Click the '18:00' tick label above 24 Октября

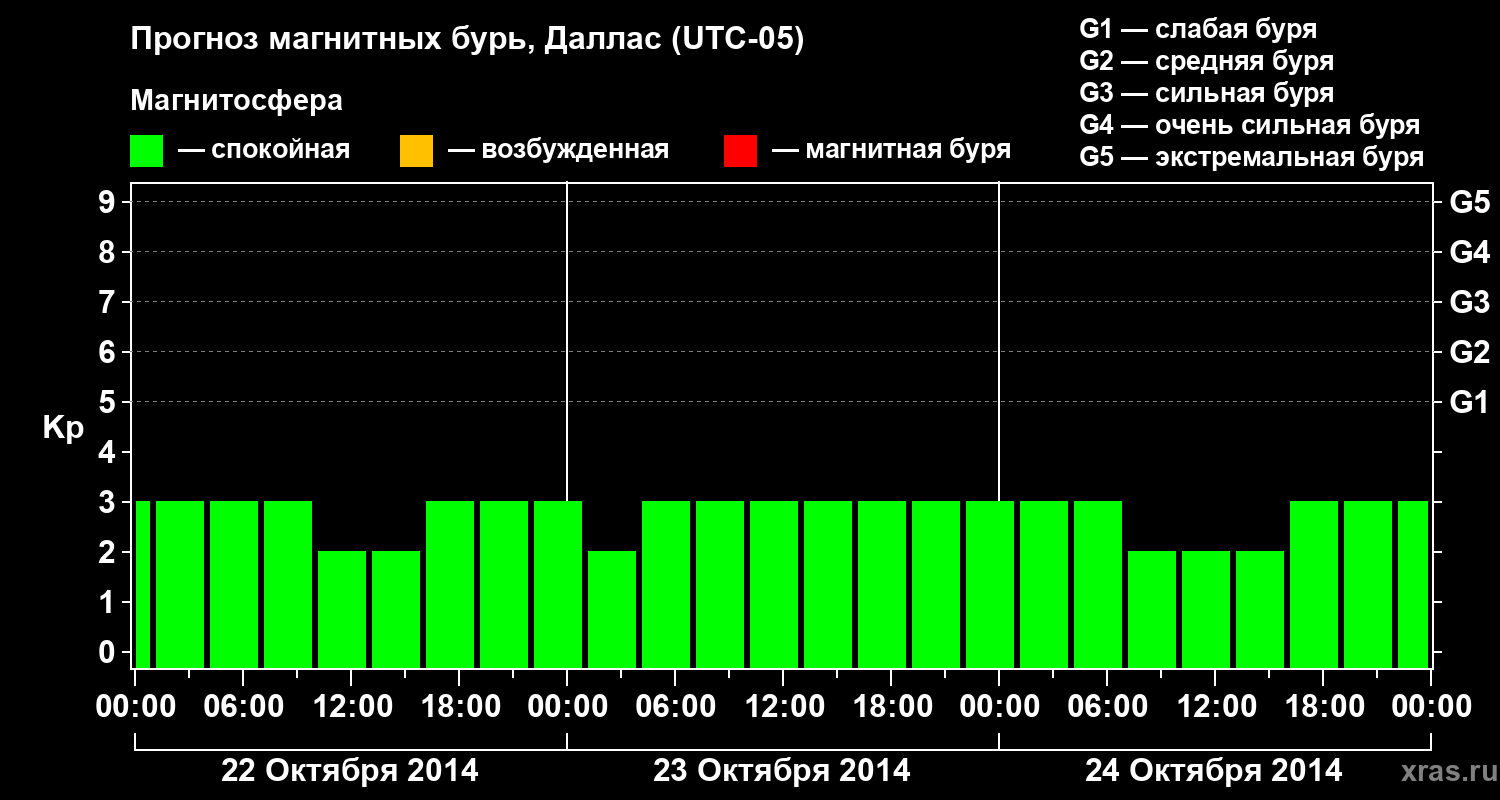(x=1323, y=707)
